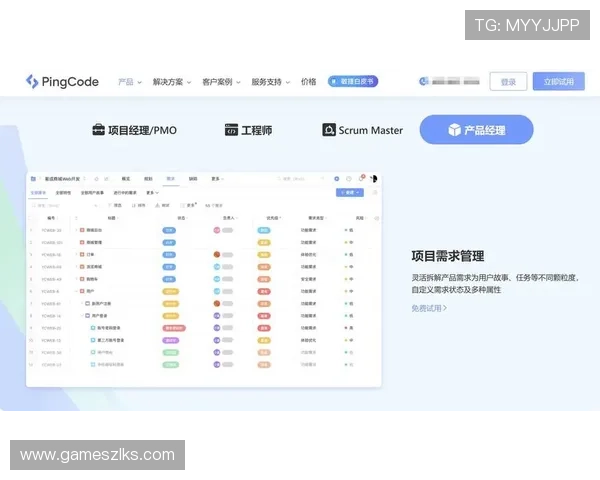Screen dimensions: 600x480
Task: Open the 规划 tab in embedded app
Action: click(148, 179)
